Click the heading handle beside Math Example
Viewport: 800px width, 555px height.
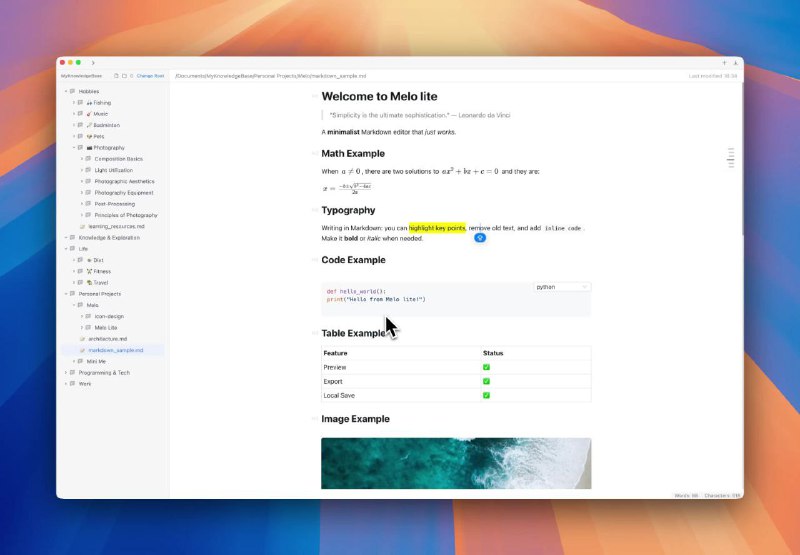coord(314,154)
